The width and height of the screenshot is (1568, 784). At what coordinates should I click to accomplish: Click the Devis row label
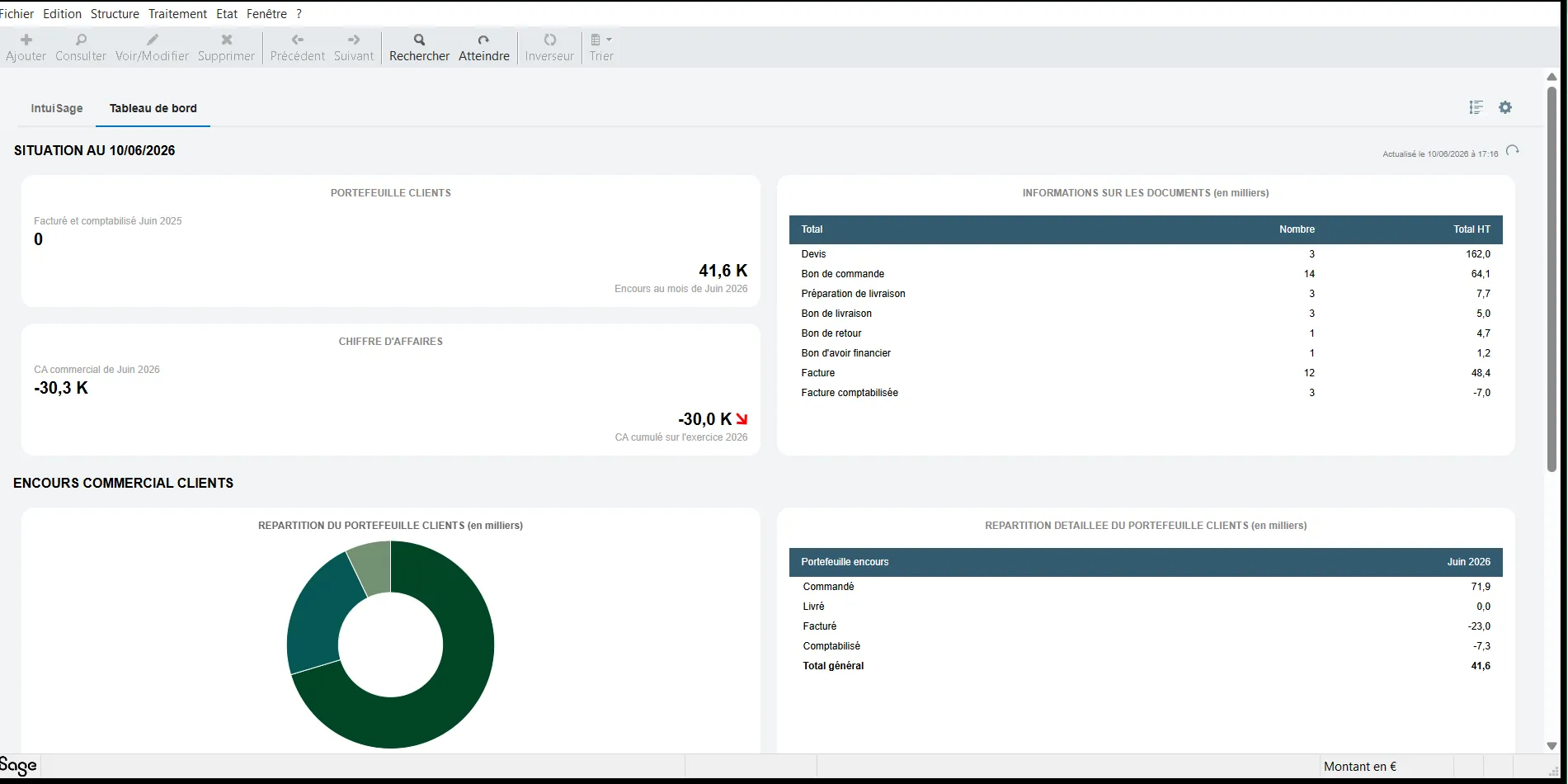[x=813, y=254]
